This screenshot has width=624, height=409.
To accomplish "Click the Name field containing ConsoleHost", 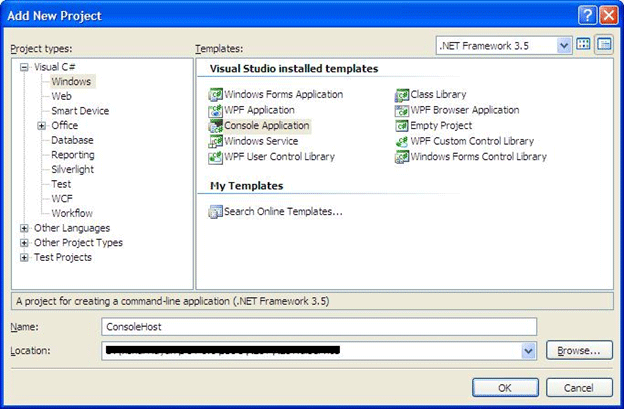I will pyautogui.click(x=319, y=327).
